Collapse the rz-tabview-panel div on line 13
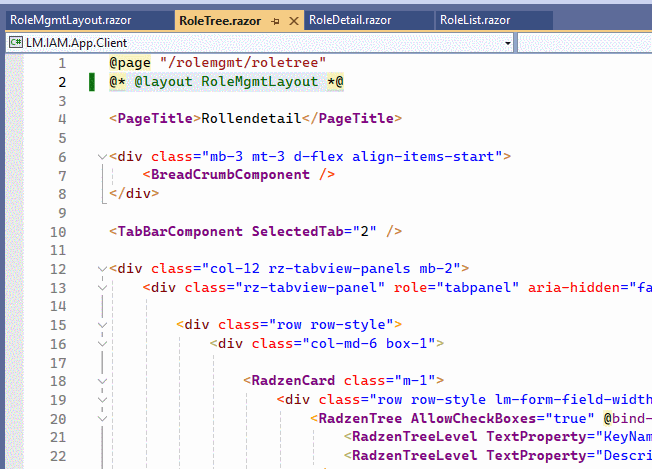 pyautogui.click(x=102, y=288)
